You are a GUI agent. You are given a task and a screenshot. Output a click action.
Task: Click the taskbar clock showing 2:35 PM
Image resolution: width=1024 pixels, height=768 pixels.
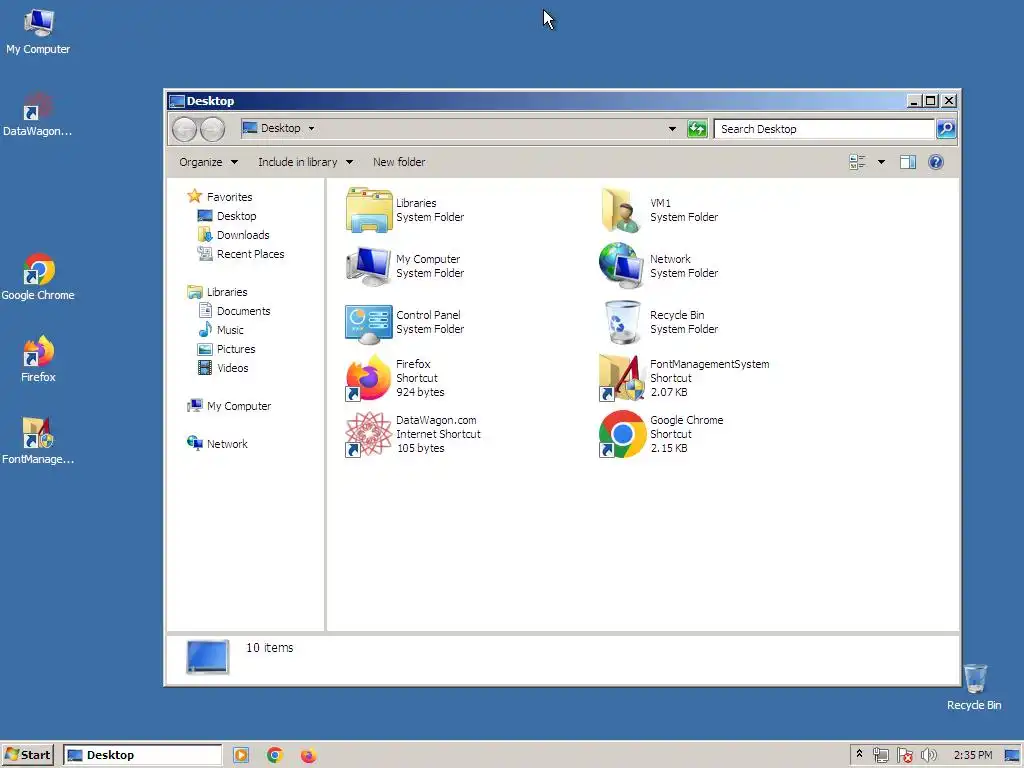click(972, 755)
